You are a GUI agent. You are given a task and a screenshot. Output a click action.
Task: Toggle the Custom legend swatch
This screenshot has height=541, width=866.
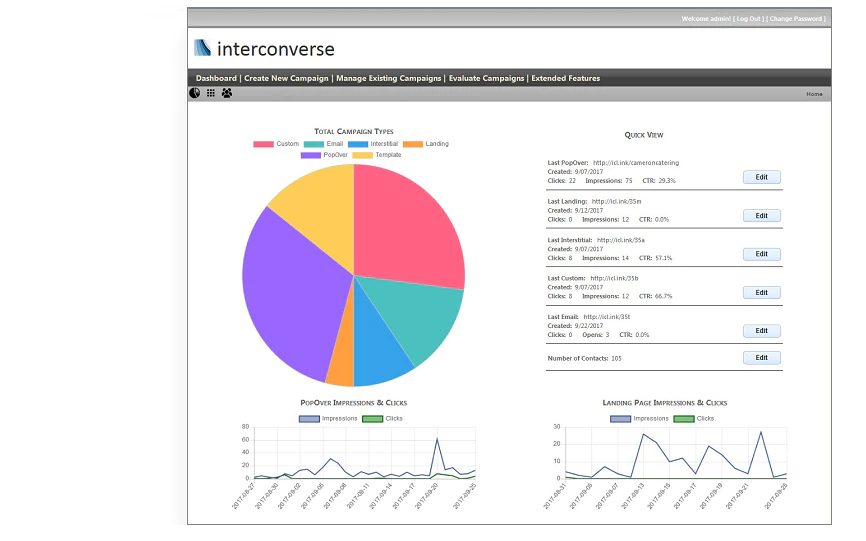(x=263, y=144)
